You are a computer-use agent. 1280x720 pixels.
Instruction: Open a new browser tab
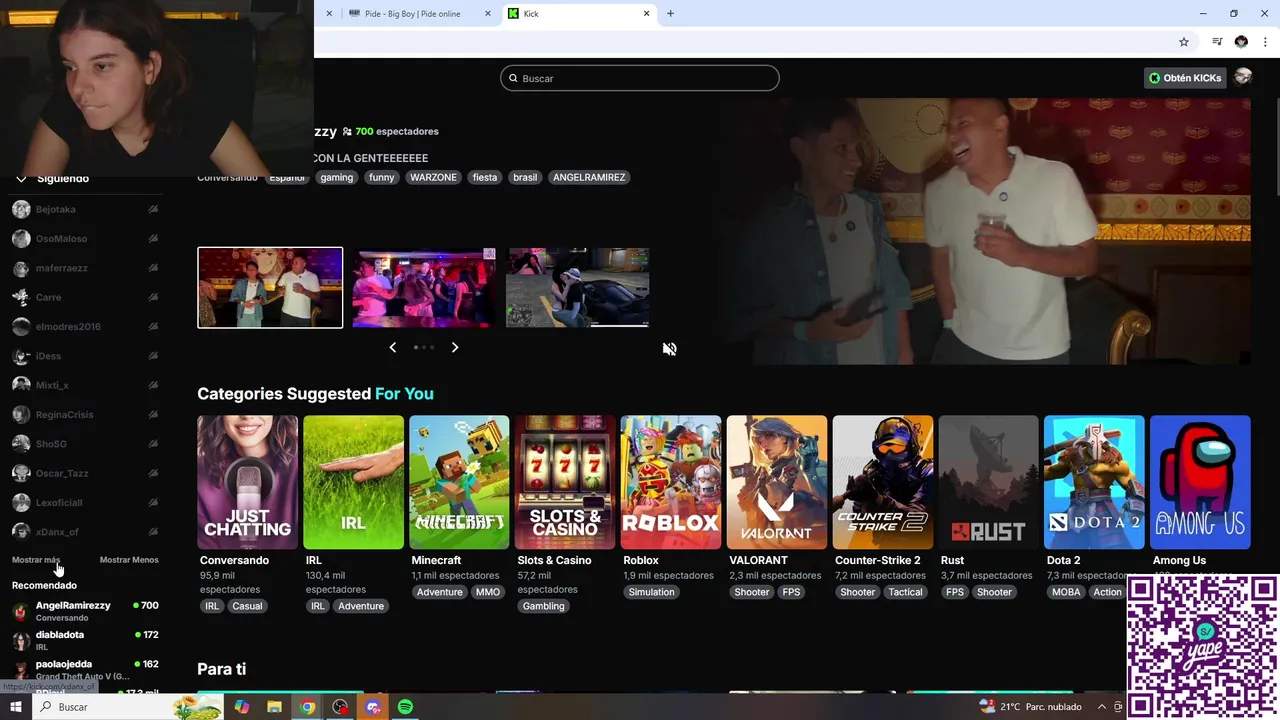[670, 14]
